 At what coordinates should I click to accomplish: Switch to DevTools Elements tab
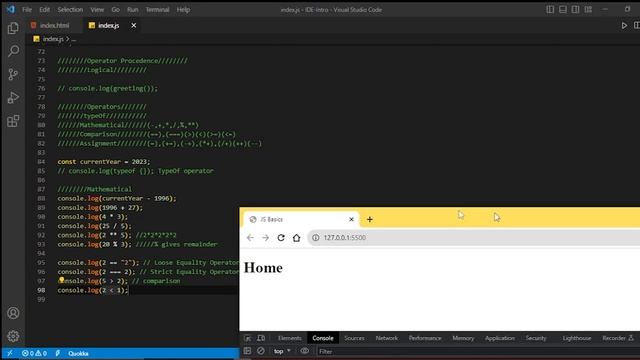coord(289,338)
